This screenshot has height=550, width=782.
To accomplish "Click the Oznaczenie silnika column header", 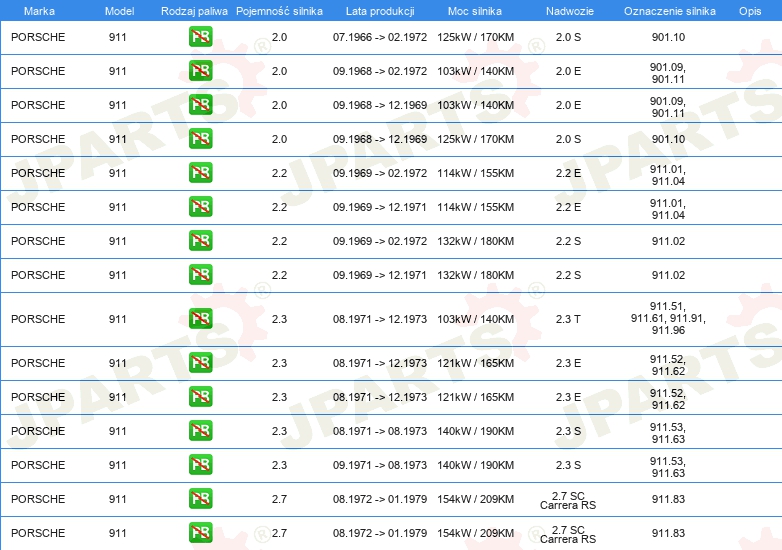I will tap(669, 10).
